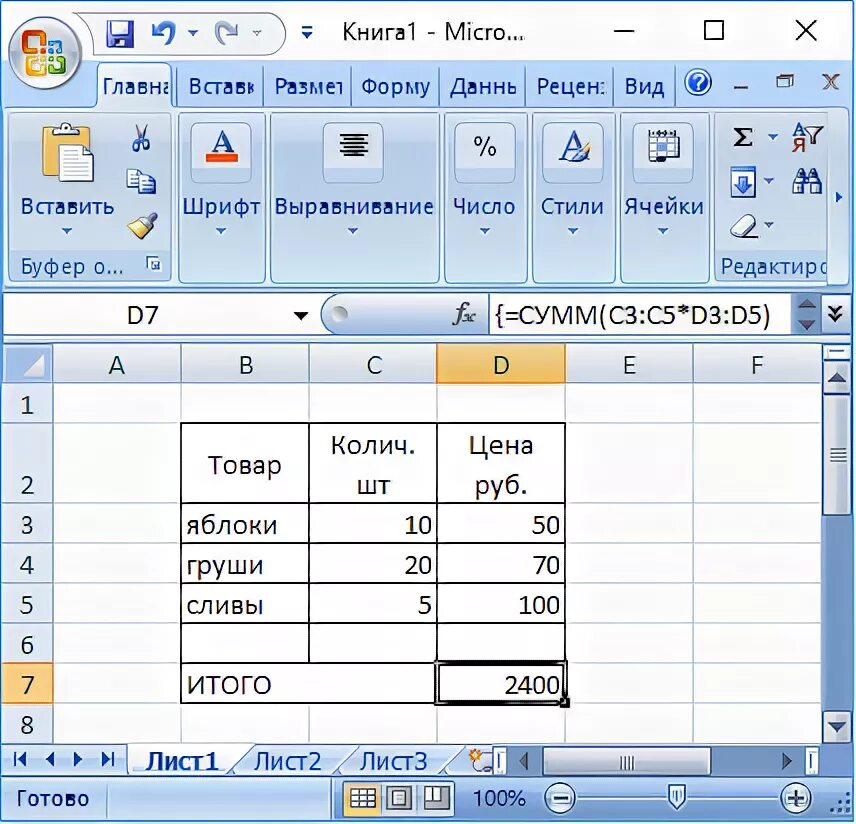856x824 pixels.
Task: Click the AutoSum sigma icon
Action: 742,137
